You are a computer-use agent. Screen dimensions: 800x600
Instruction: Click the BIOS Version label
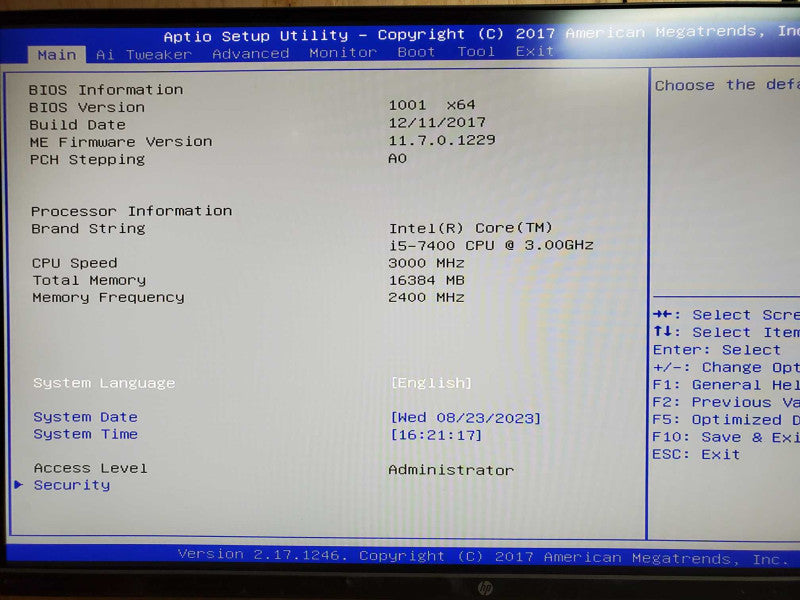(x=87, y=107)
